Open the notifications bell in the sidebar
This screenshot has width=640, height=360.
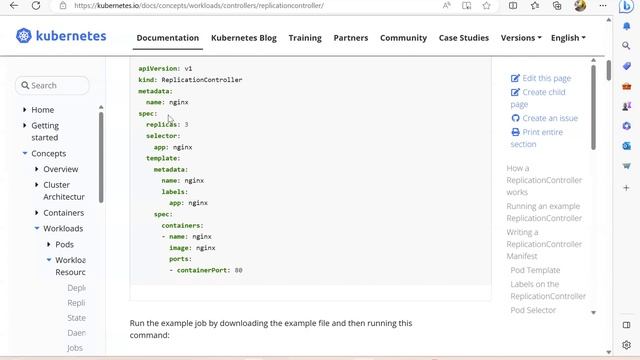(x=627, y=27)
